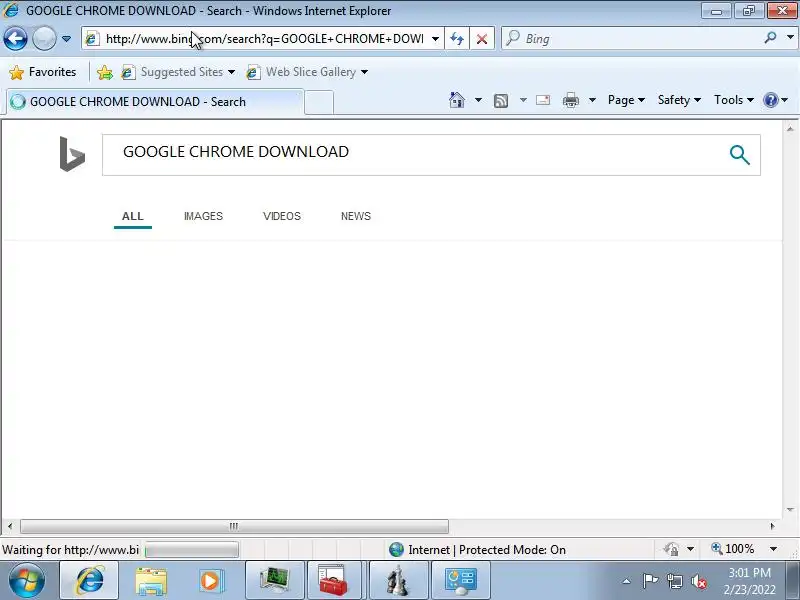Open the privacy report dropdown arrow

pyautogui.click(x=690, y=549)
